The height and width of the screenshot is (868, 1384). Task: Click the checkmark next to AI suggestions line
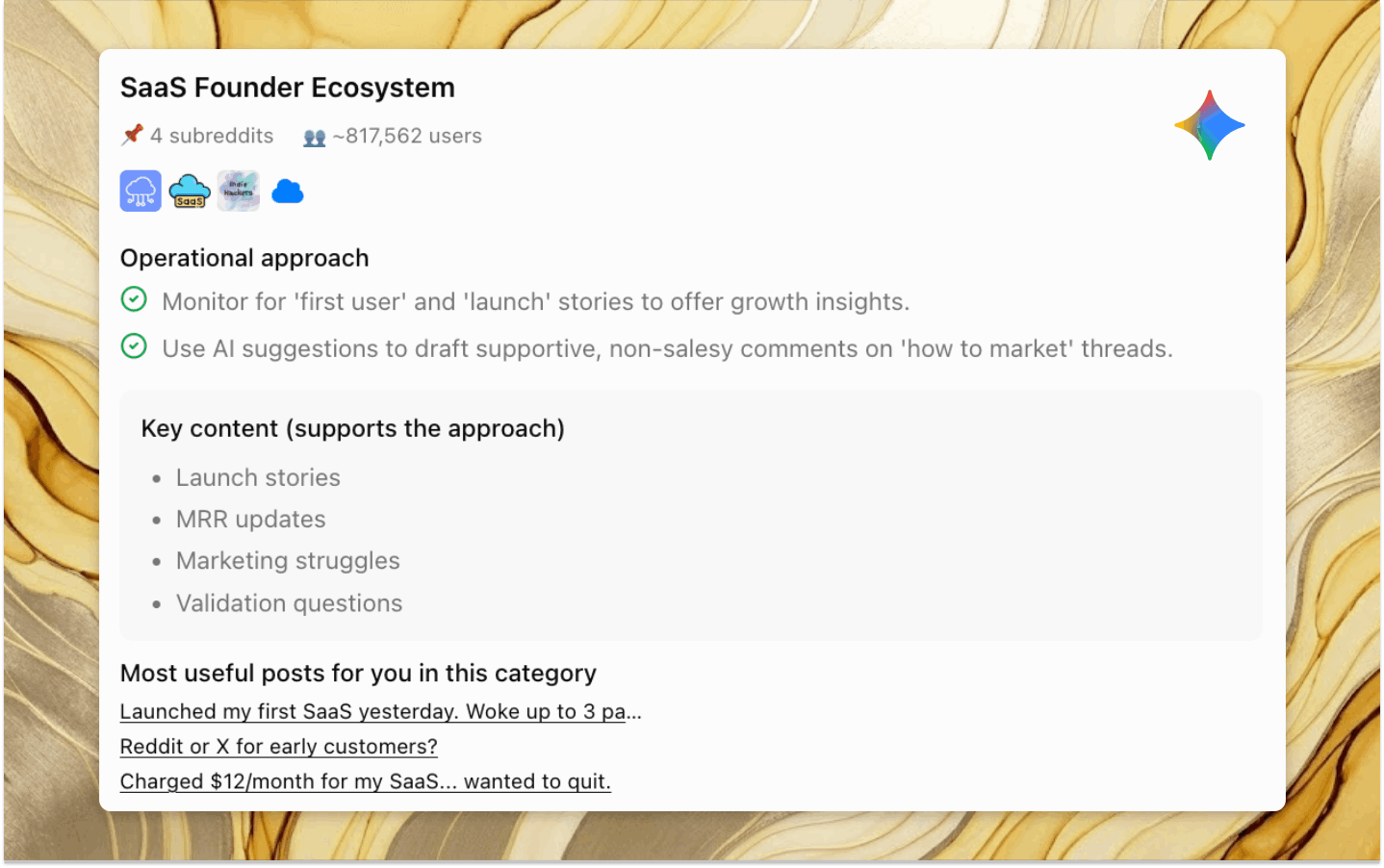click(x=134, y=346)
